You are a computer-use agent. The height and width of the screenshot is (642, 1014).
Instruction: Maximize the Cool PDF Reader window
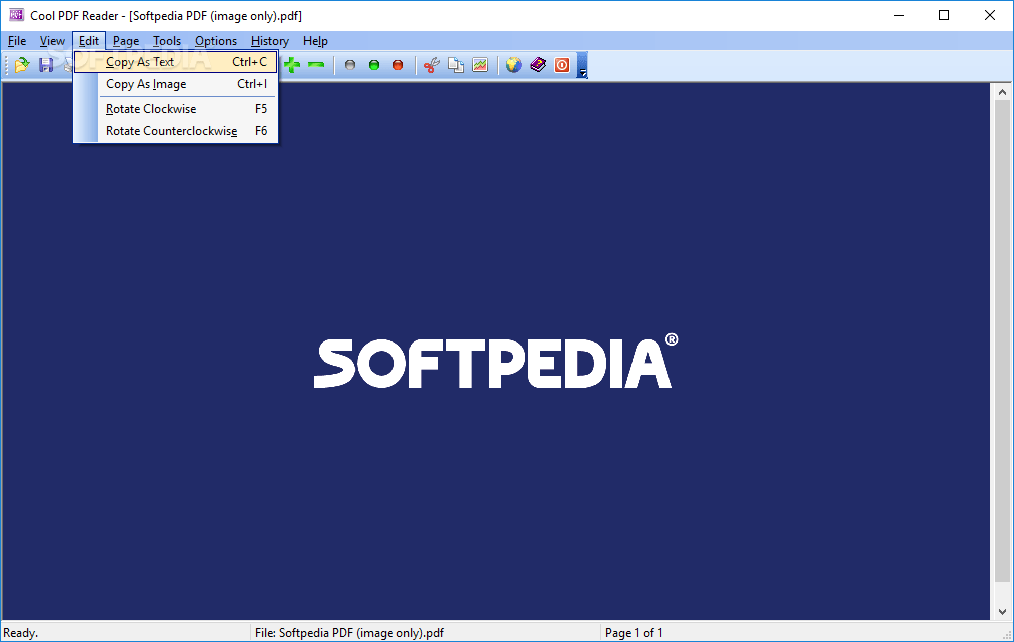coord(944,16)
